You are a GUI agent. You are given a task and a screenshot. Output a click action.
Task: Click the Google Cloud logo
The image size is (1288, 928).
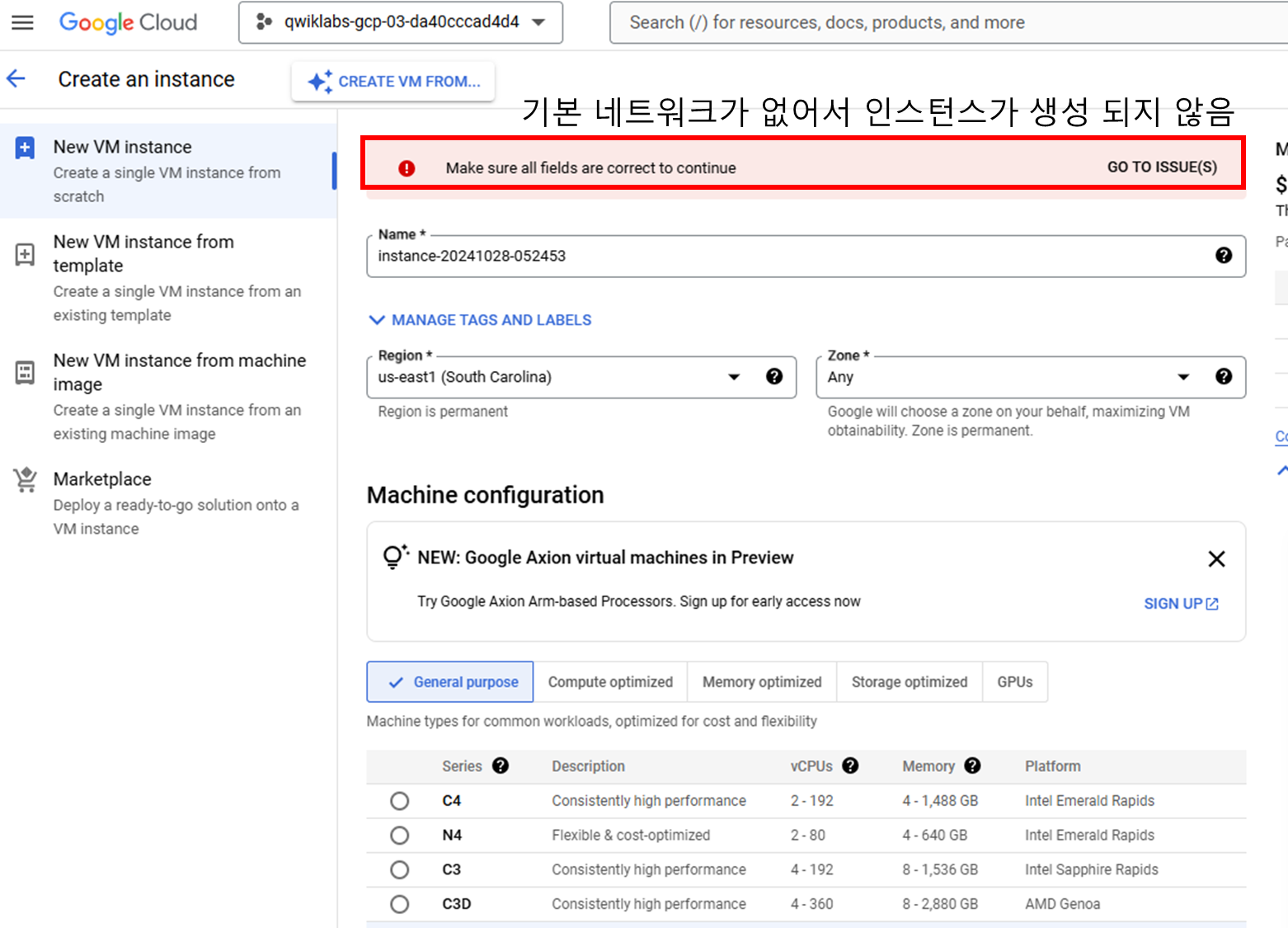[128, 22]
